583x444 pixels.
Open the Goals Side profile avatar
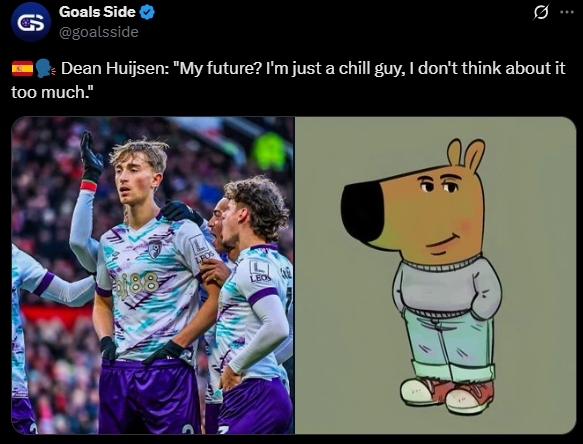(30, 22)
